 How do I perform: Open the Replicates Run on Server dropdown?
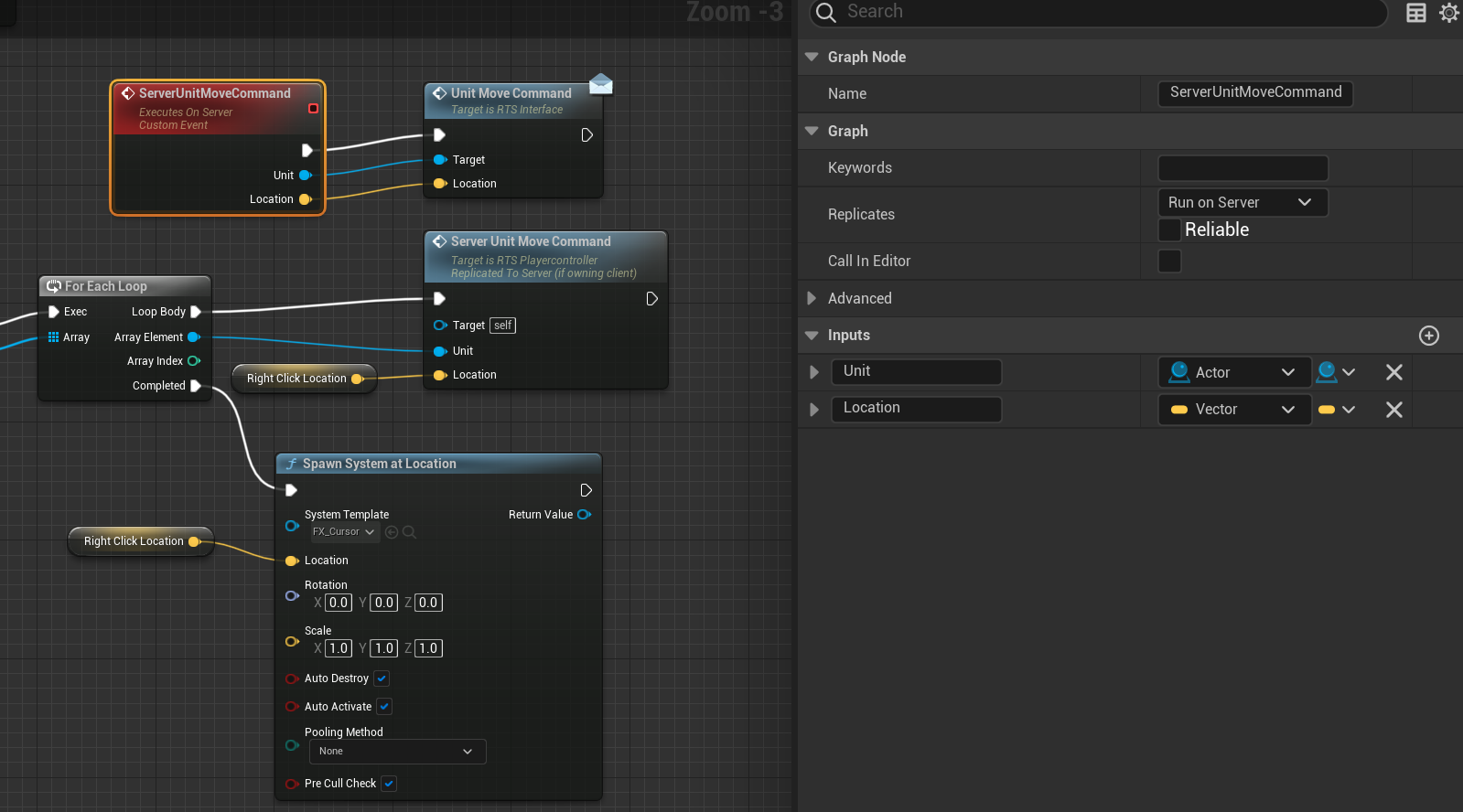[x=1242, y=202]
